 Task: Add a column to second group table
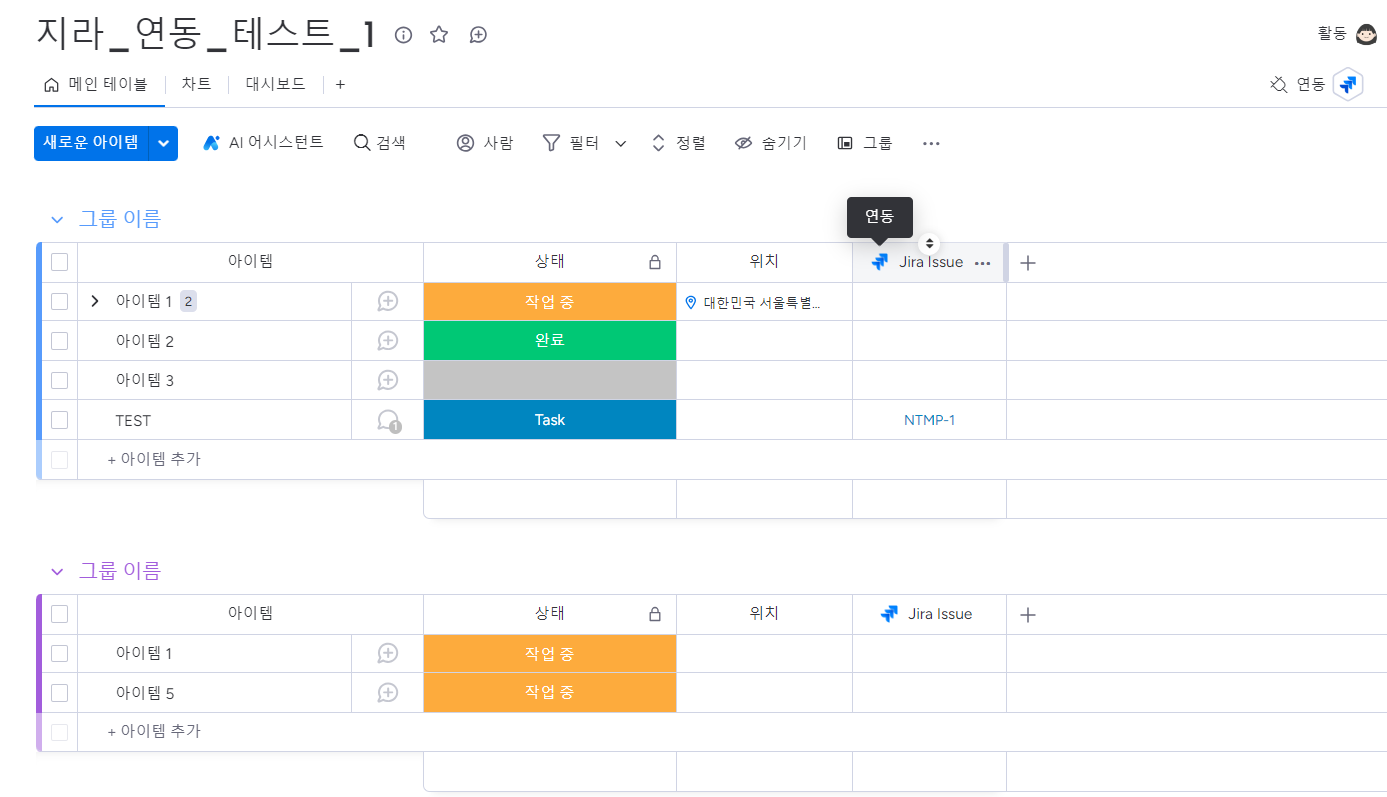coord(1027,614)
